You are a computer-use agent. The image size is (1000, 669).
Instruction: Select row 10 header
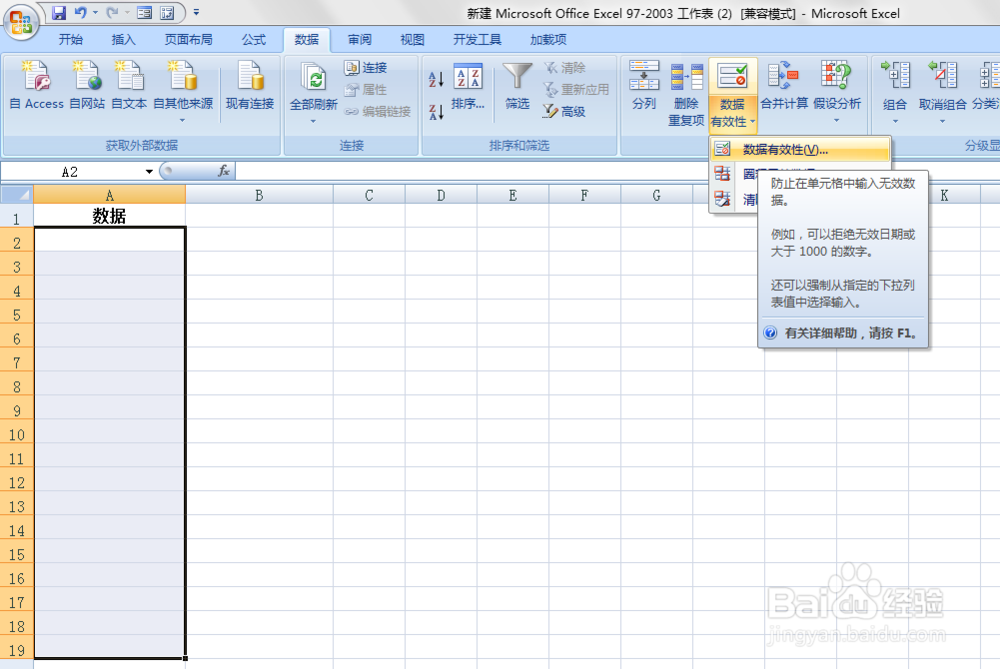tap(17, 434)
